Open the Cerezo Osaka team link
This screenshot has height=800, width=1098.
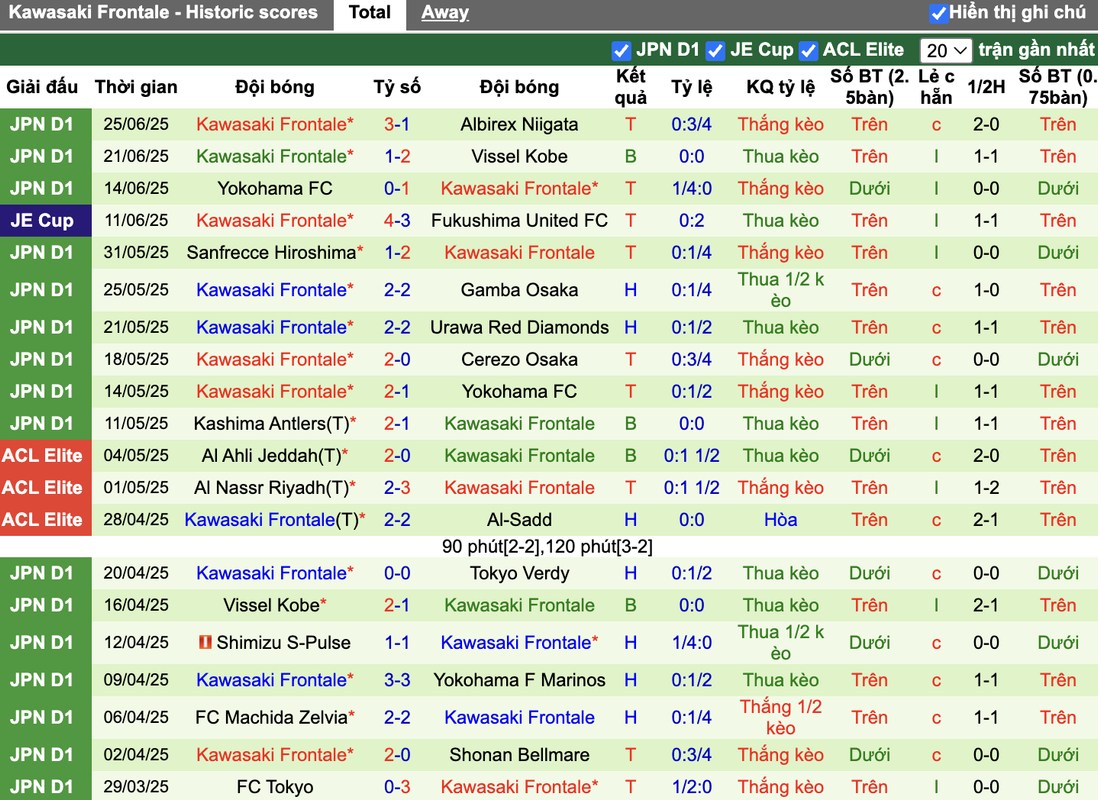[x=520, y=359]
